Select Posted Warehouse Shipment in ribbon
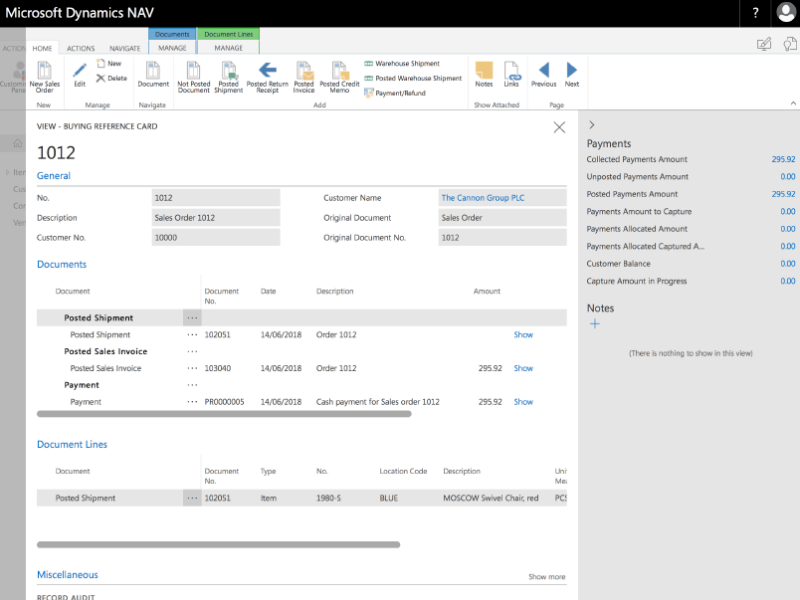 coord(413,78)
